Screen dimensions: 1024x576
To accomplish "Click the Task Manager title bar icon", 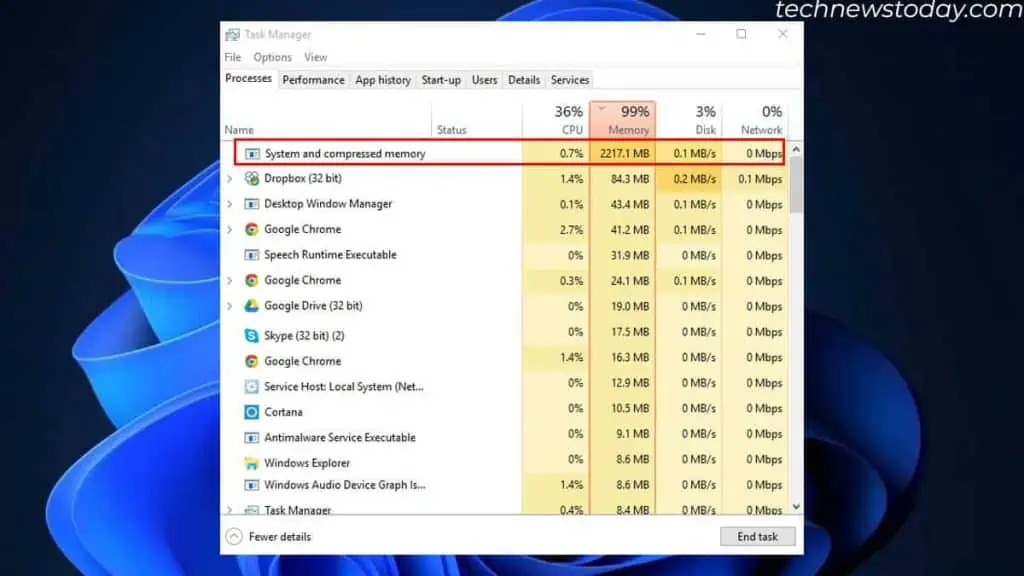I will click(232, 35).
